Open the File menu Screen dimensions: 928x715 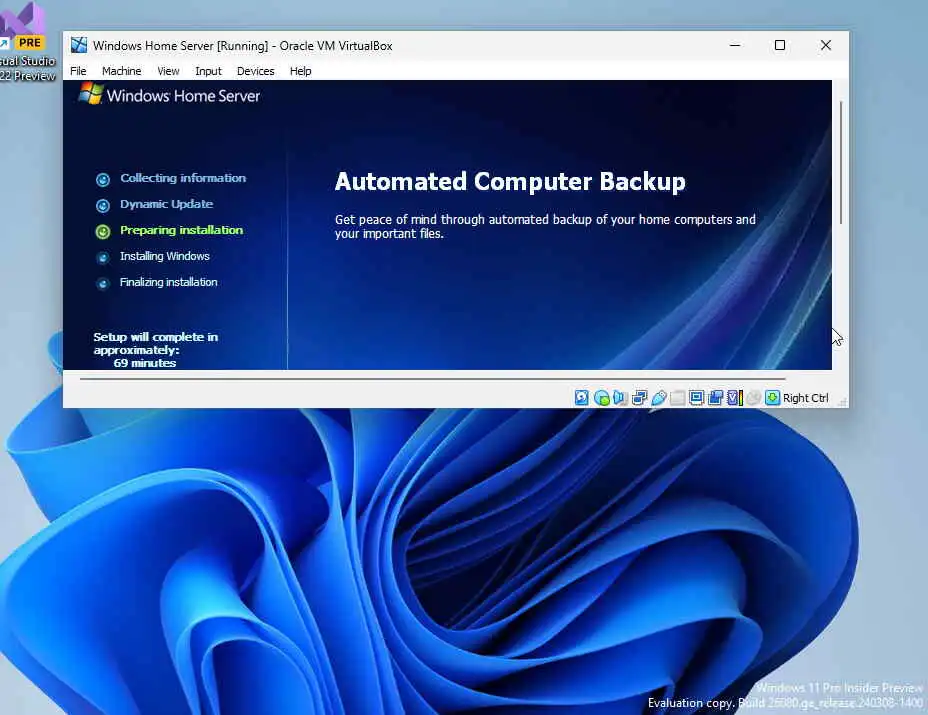(78, 71)
